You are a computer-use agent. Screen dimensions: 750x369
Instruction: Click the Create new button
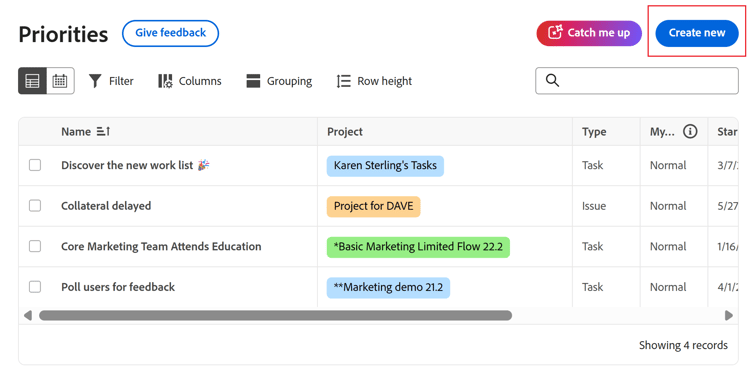tap(697, 33)
